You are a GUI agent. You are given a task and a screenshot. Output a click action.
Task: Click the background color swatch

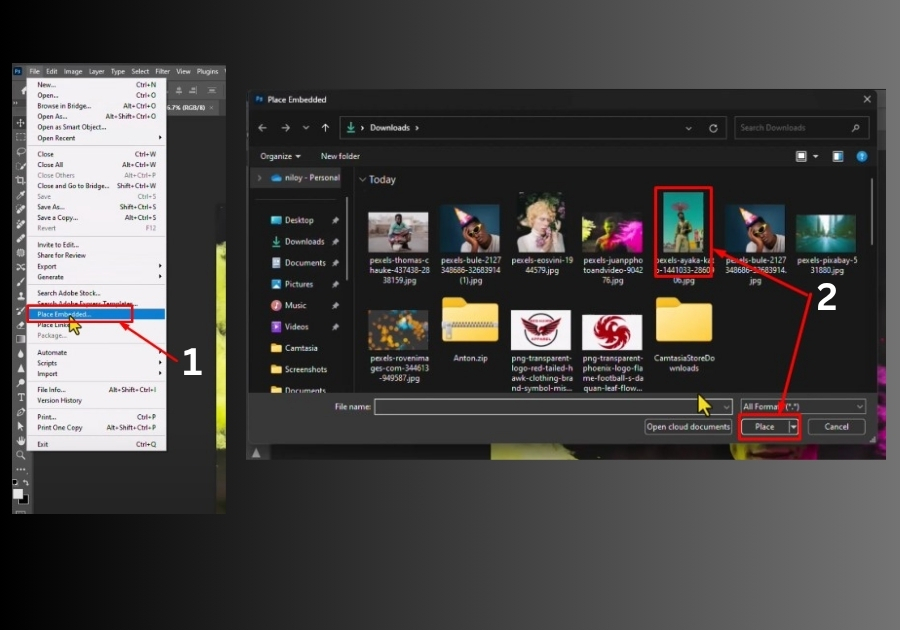(24, 500)
